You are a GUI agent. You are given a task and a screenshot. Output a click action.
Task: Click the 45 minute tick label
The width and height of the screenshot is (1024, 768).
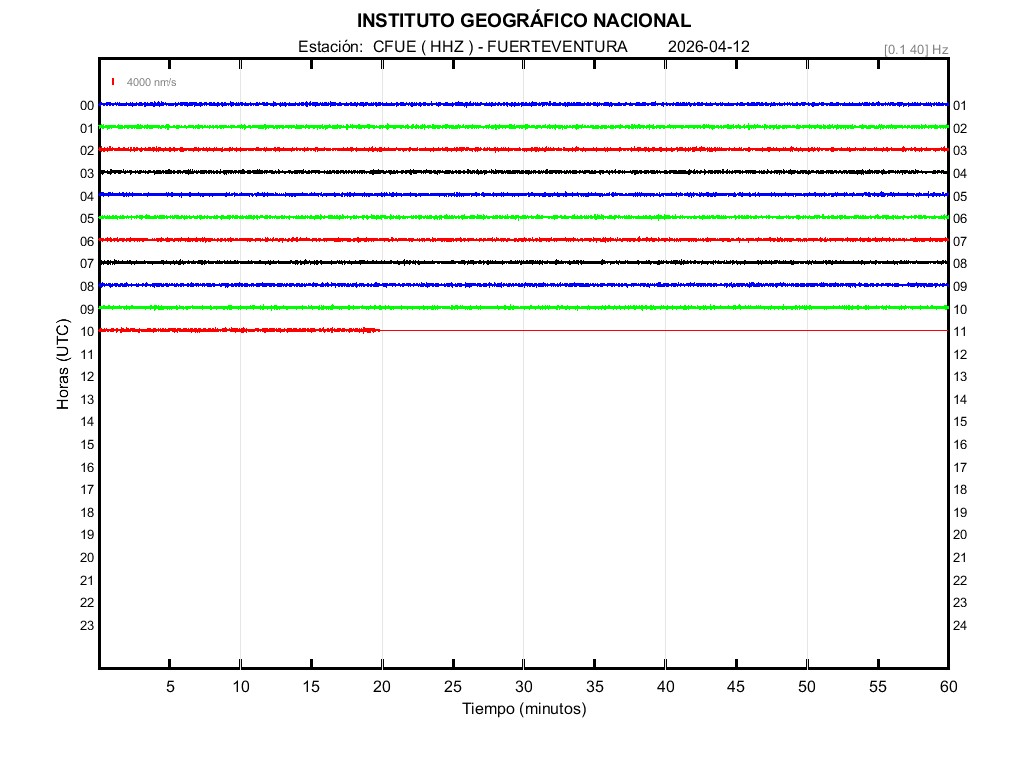coord(735,686)
